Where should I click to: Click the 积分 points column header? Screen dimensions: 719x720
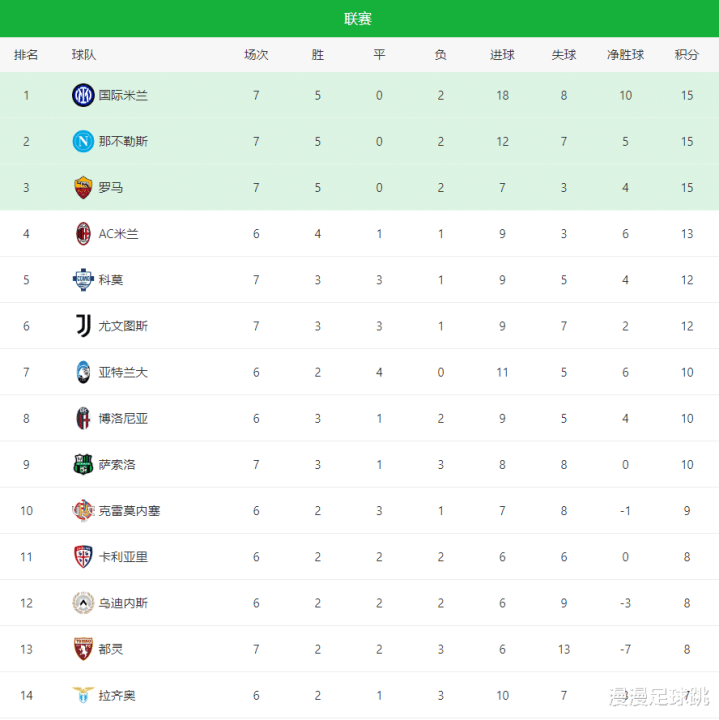687,55
